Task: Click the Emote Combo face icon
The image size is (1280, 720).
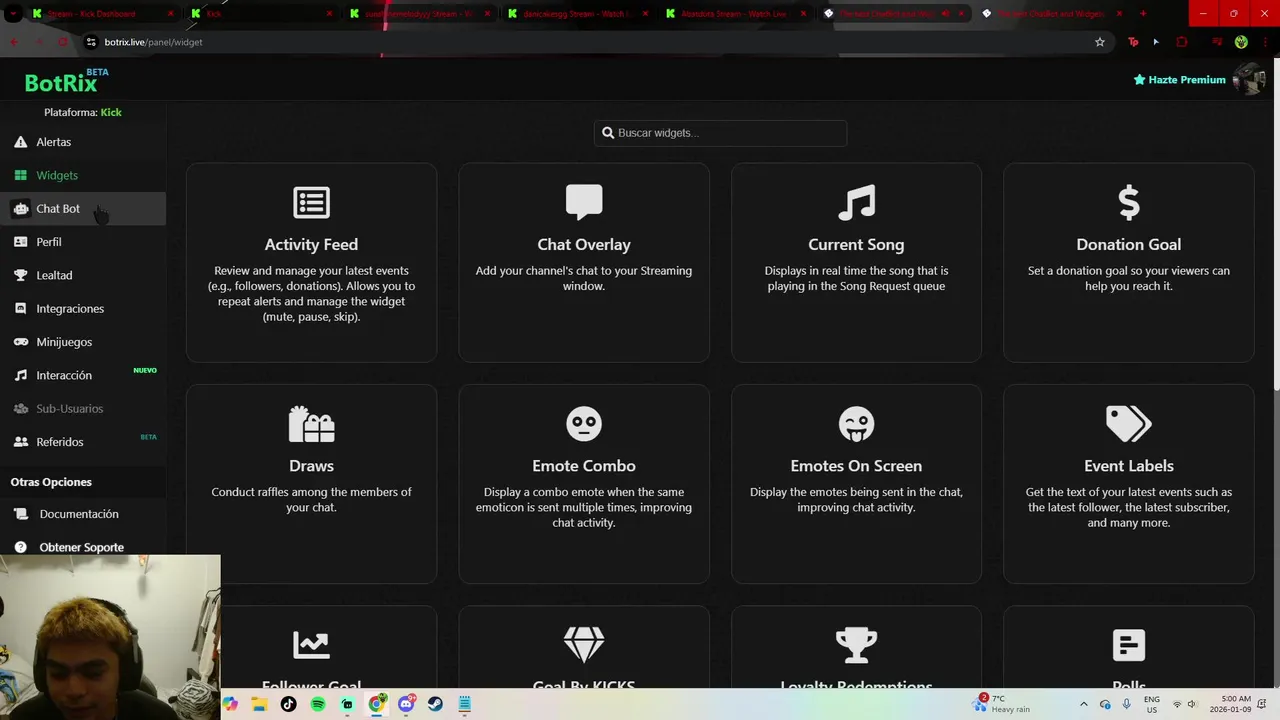Action: 584,424
